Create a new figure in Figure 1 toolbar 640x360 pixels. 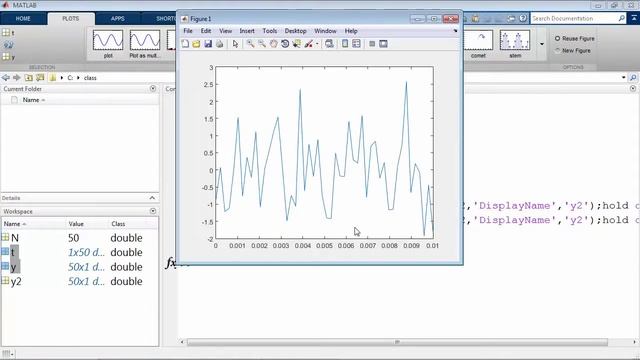[185, 44]
